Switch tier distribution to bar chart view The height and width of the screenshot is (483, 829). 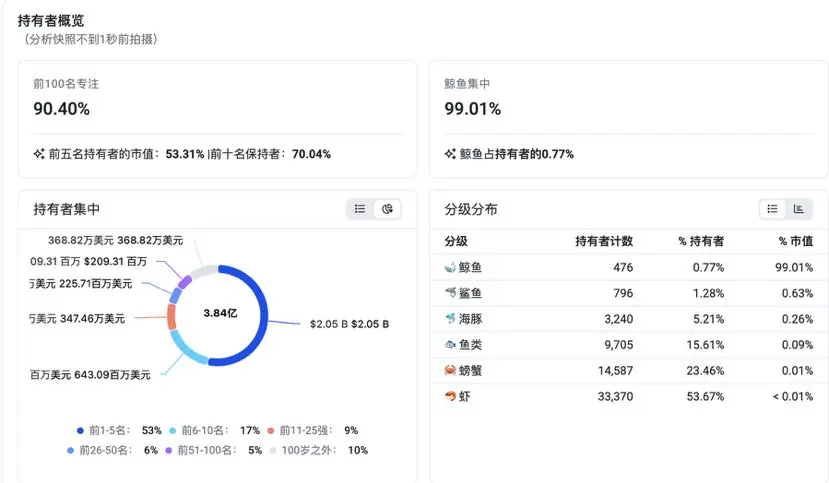798,209
